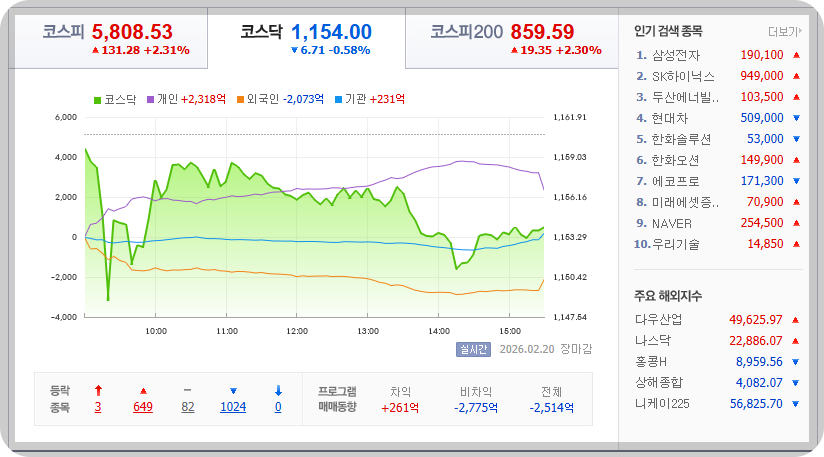Click the 코스닥 intraday chart area
The width and height of the screenshot is (824, 457).
[314, 217]
